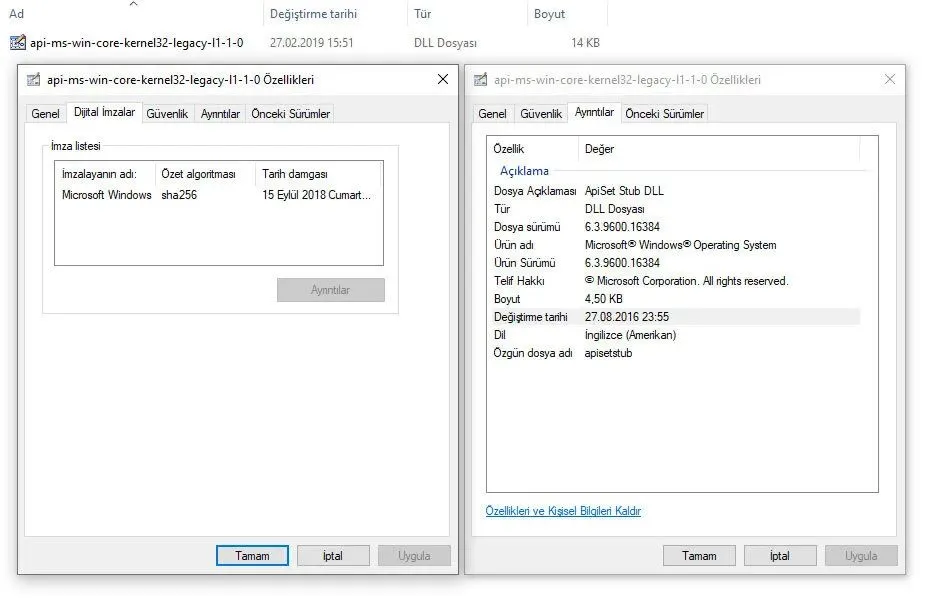Click Tamam on the right properties dialog
Screen dimensions: 926x611
tap(699, 555)
